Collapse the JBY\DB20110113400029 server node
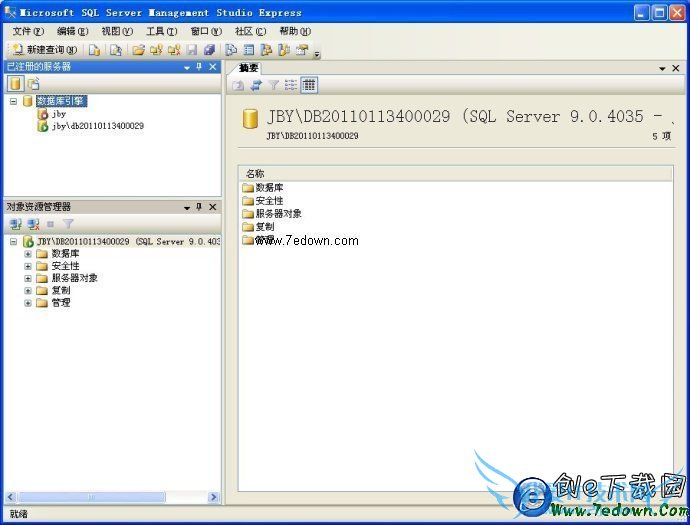This screenshot has height=525, width=690. point(14,242)
